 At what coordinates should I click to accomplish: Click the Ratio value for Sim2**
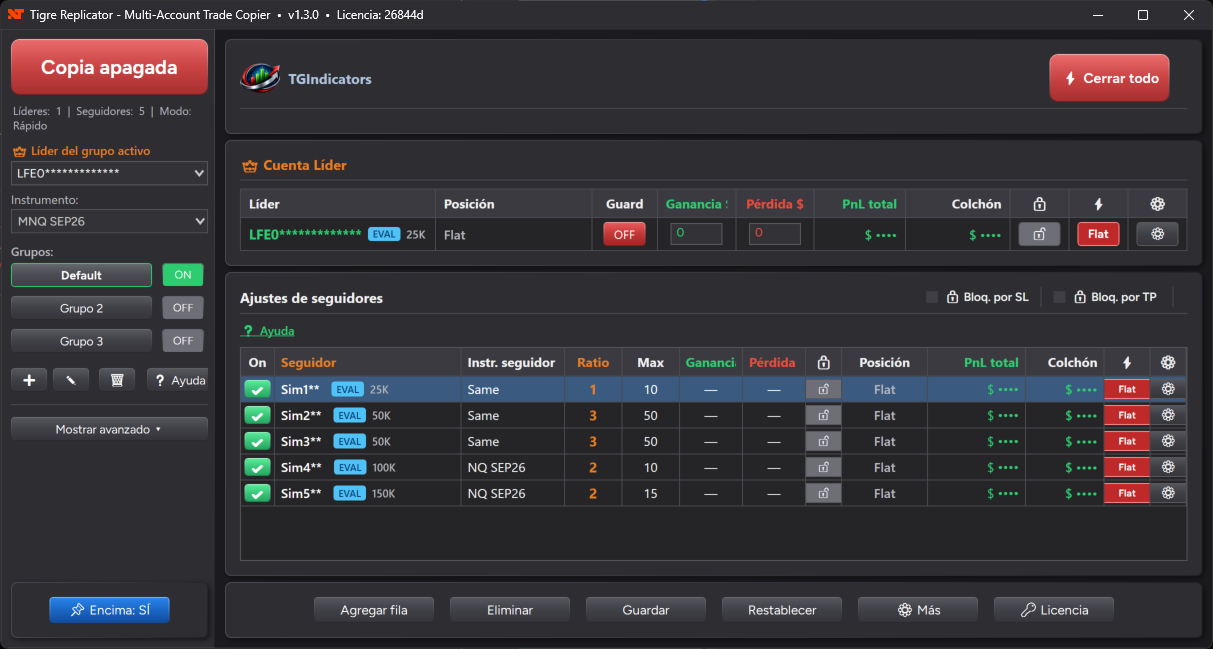click(593, 415)
